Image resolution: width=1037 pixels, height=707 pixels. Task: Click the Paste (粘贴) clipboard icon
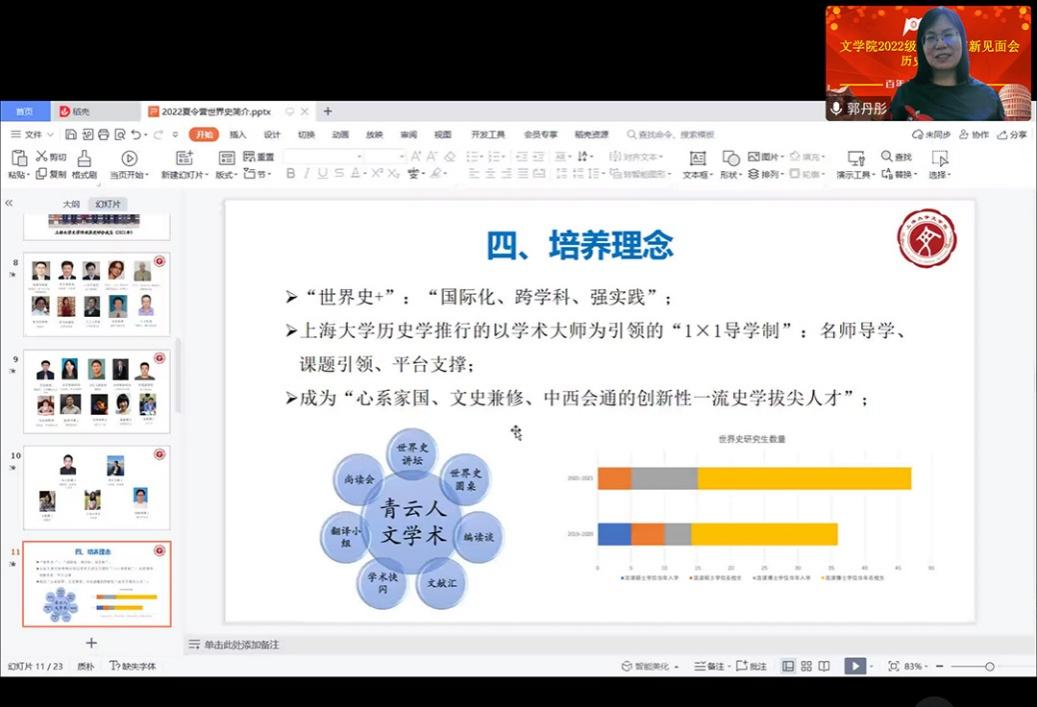pyautogui.click(x=18, y=158)
